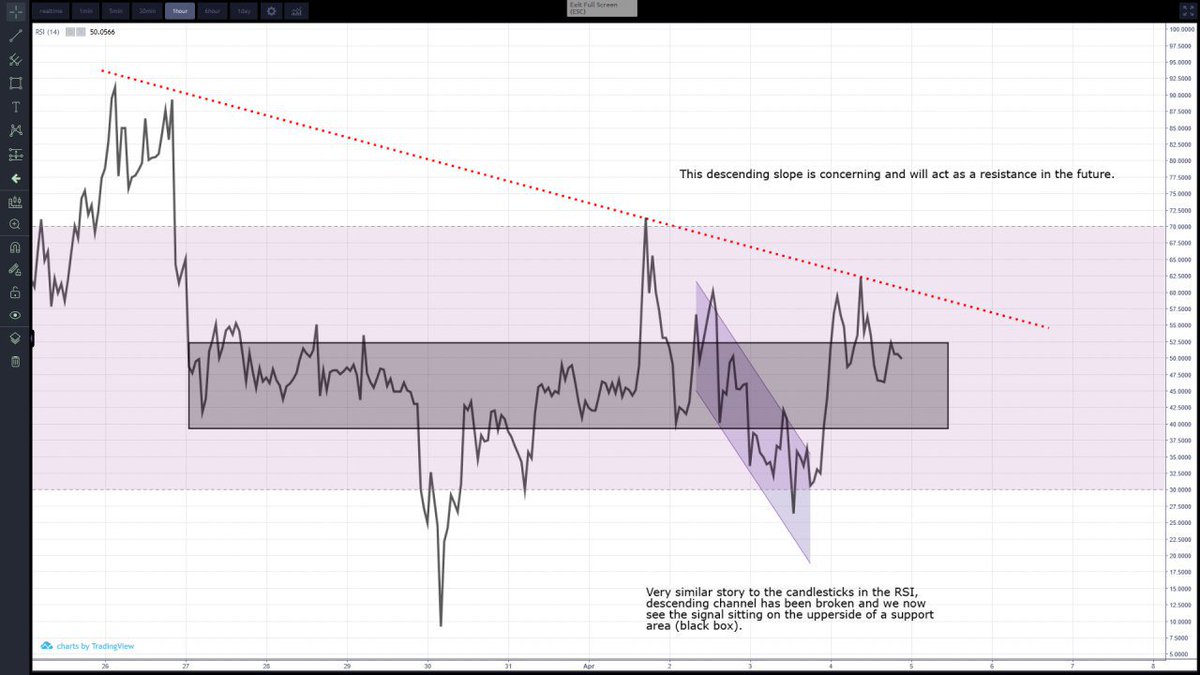Select the pitchfork drawing tool

[x=15, y=59]
